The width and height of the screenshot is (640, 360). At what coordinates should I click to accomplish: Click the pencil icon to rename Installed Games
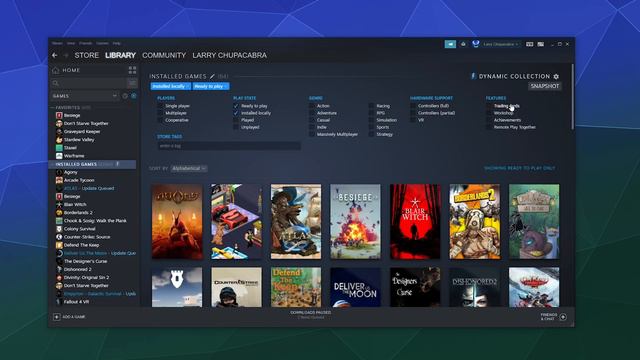click(x=212, y=76)
